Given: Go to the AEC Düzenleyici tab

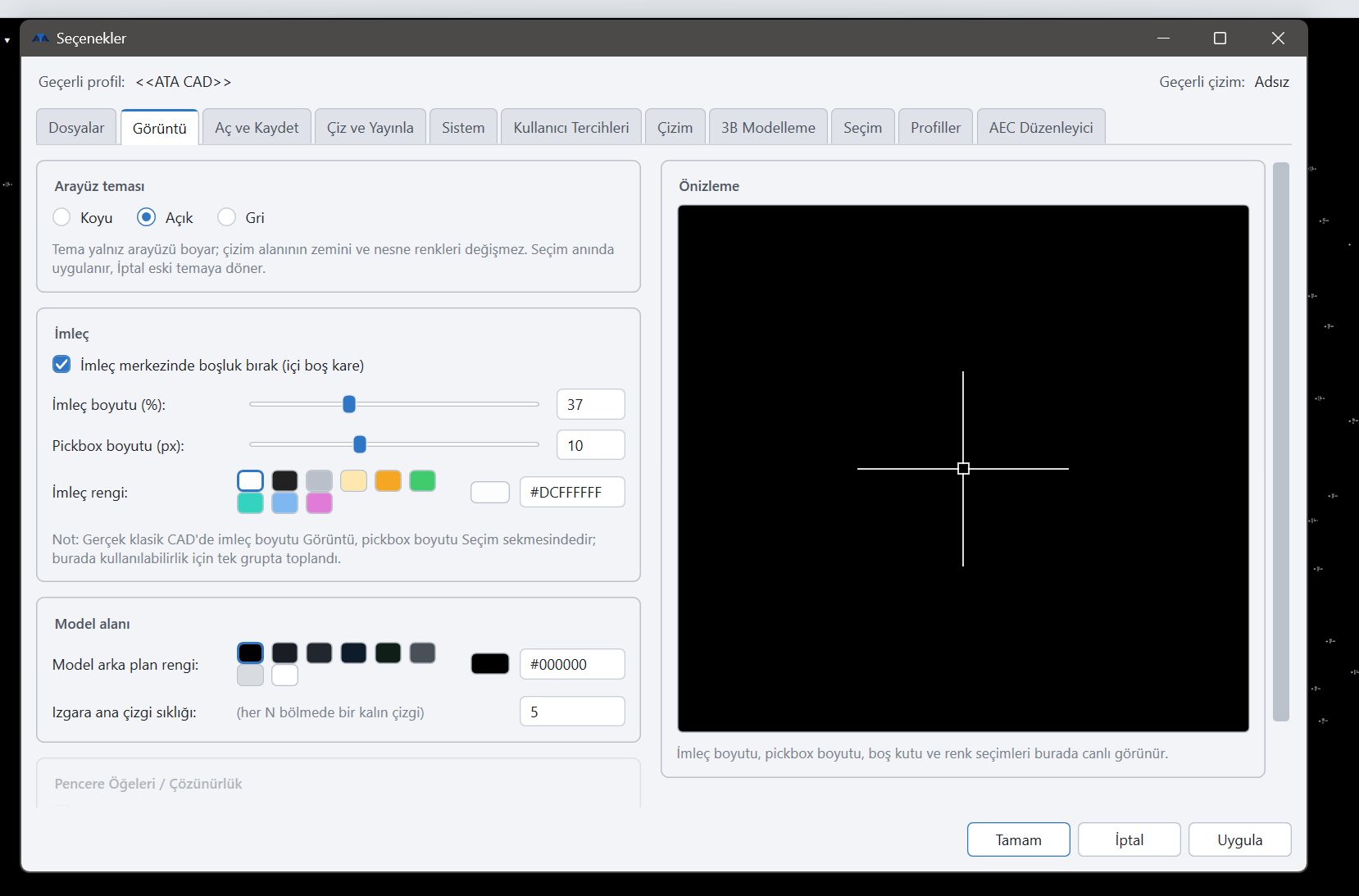Looking at the screenshot, I should point(1041,127).
